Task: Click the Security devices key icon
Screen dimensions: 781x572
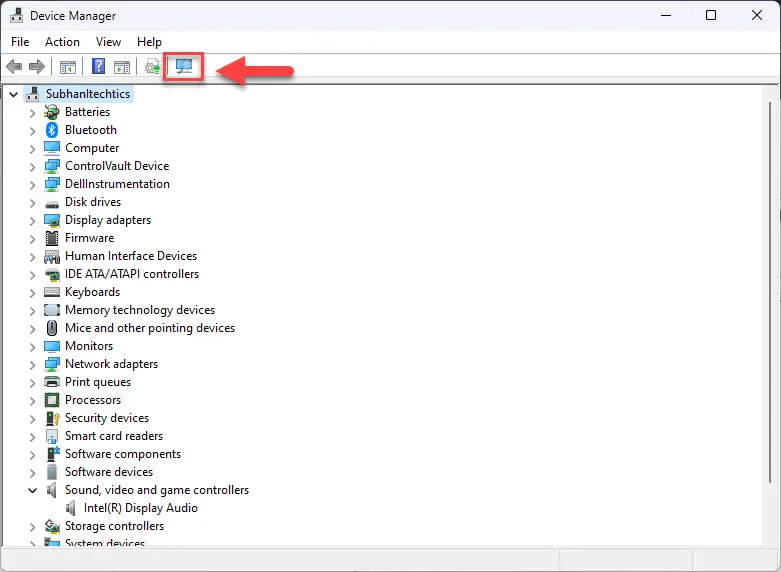Action: [x=52, y=418]
